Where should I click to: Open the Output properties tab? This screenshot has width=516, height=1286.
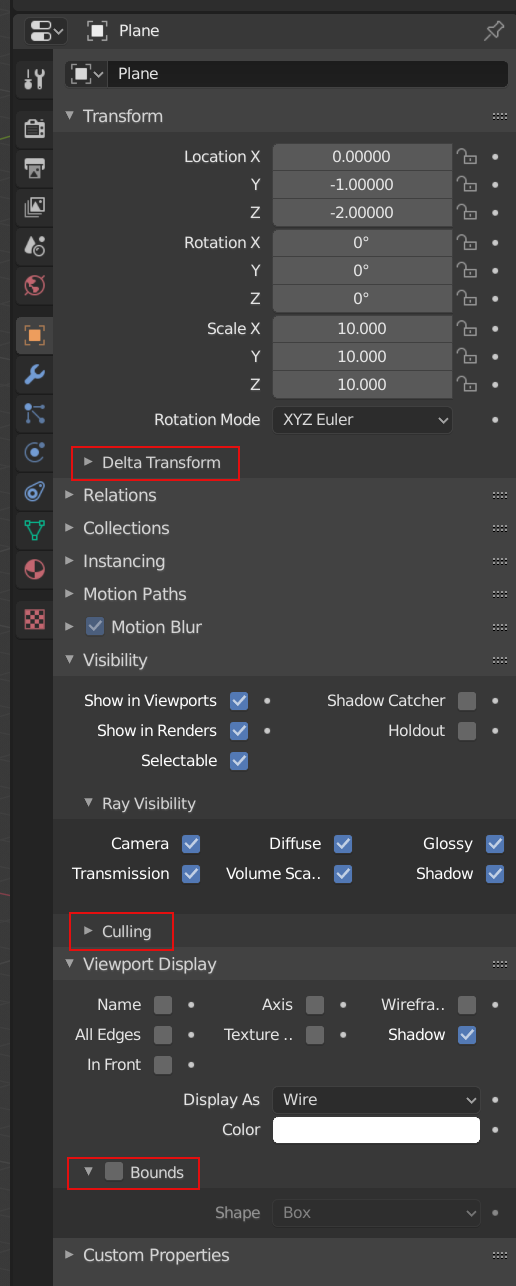tap(35, 168)
